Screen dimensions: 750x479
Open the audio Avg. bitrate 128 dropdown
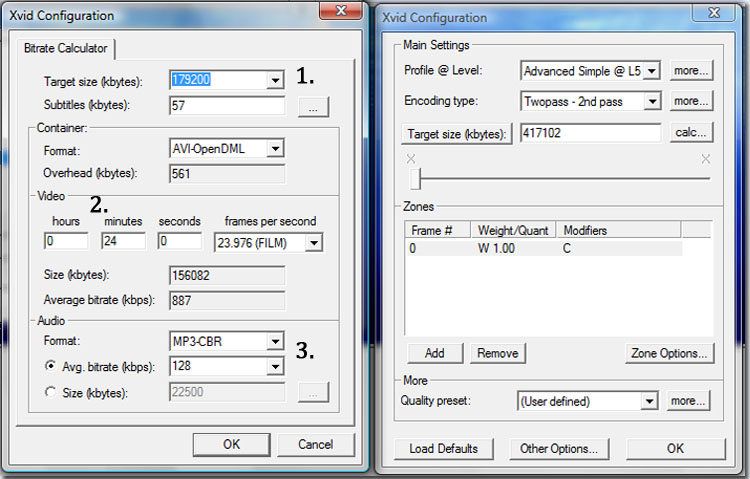click(x=276, y=367)
